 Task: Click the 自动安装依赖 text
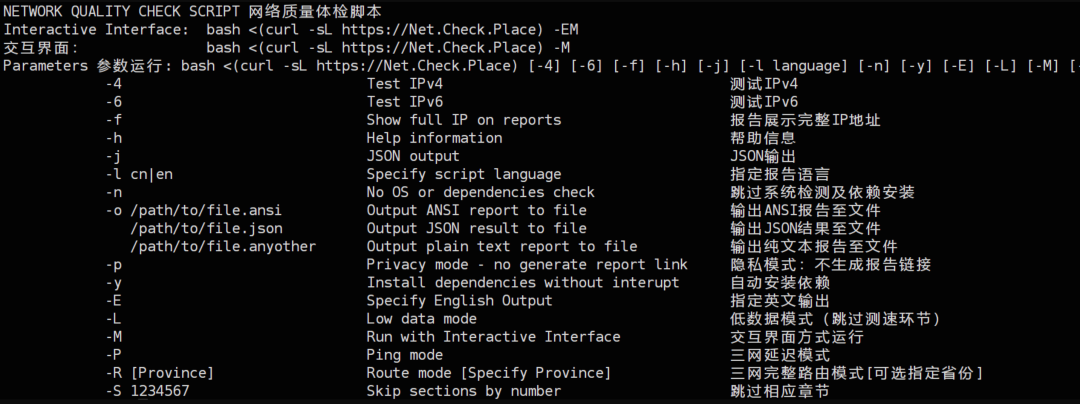(780, 282)
